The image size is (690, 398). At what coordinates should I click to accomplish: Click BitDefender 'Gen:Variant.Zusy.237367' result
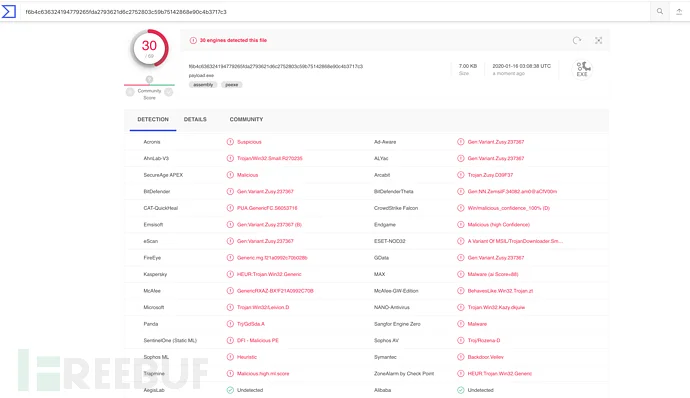click(265, 192)
